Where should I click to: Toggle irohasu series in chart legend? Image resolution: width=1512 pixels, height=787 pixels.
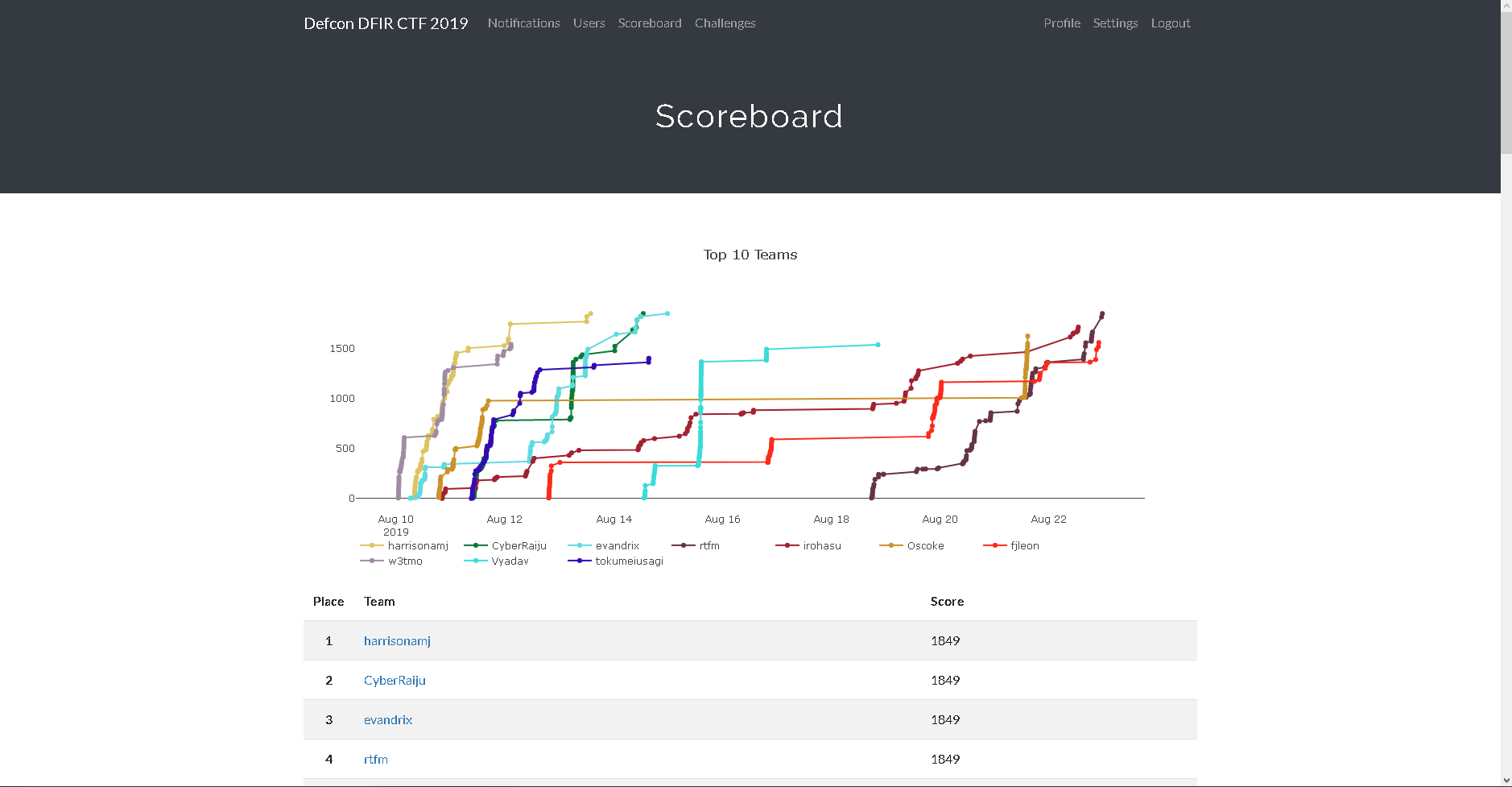(808, 545)
